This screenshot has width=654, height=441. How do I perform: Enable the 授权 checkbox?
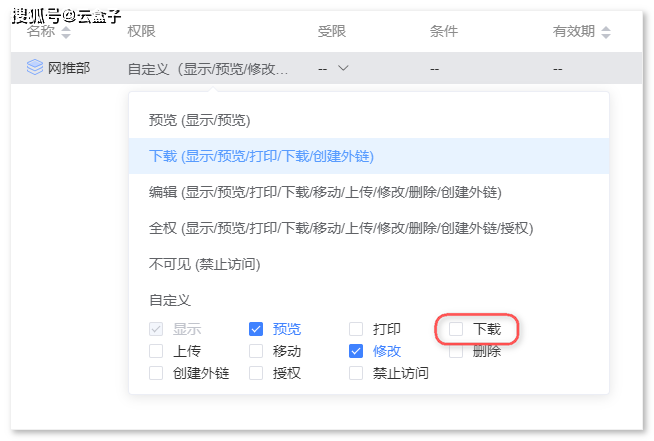pos(256,373)
